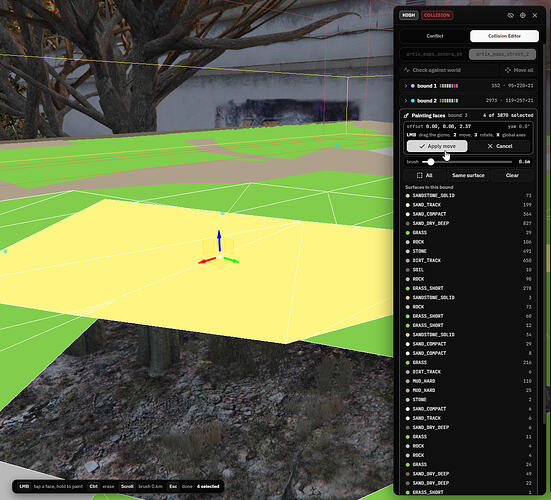Click the Painting faces brush icon
Viewport: 551px width, 500px height.
[x=406, y=116]
